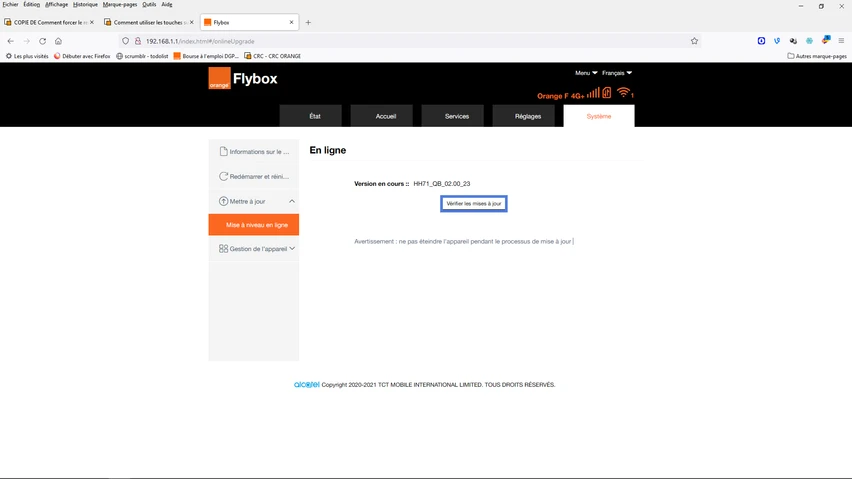Collapse the Mettre à jour section chevron
852x479 pixels.
292,201
